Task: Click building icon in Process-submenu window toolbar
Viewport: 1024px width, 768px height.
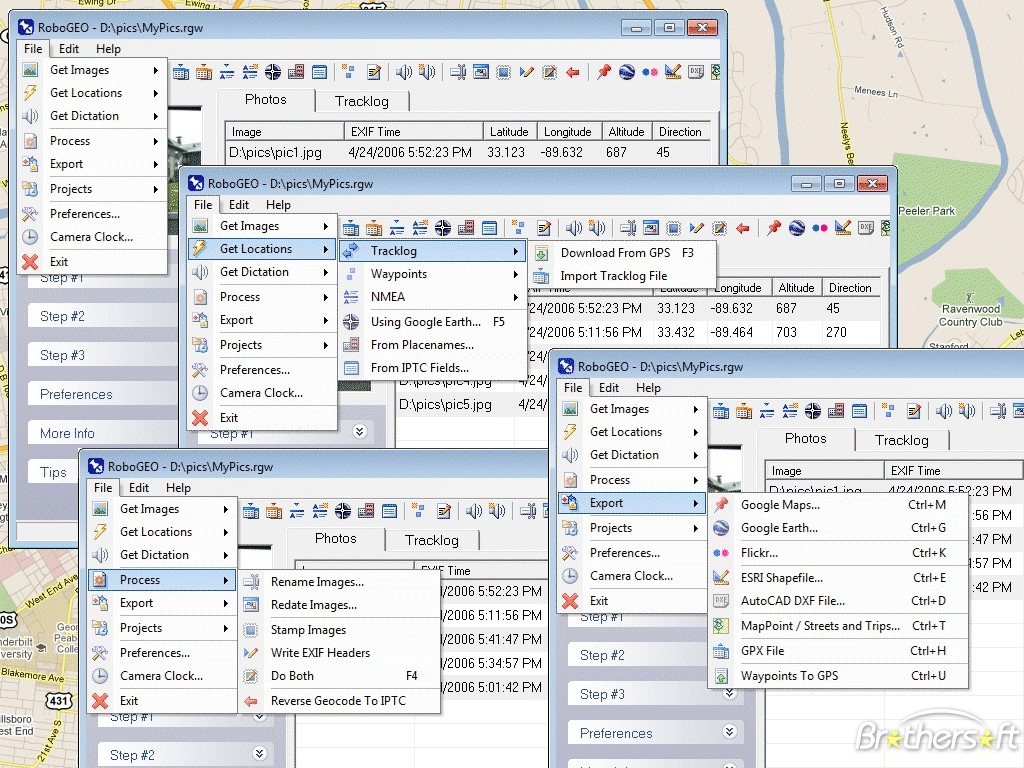Action: (x=366, y=511)
